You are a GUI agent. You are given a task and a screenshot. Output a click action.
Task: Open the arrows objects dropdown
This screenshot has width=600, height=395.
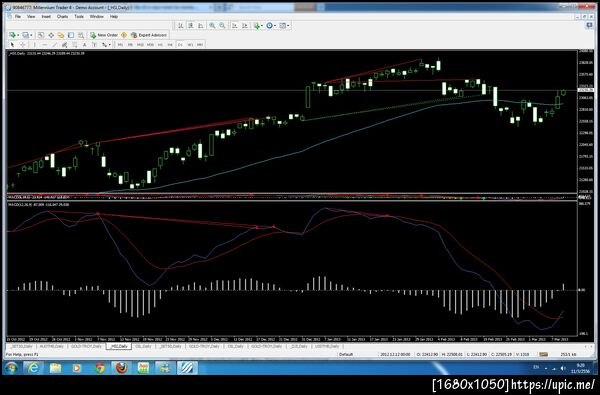point(106,44)
